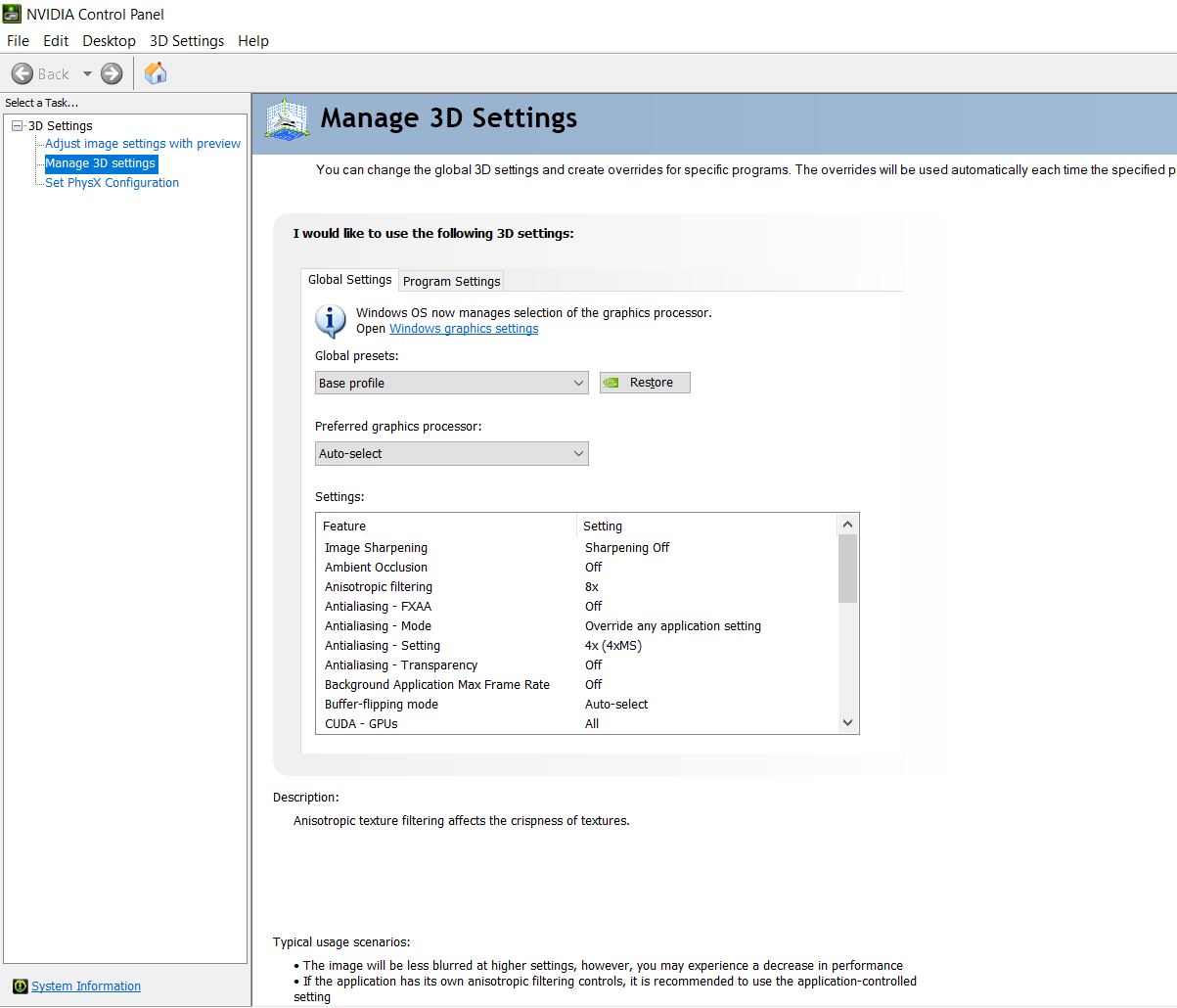Expand the Preferred graphics processor dropdown
The height and width of the screenshot is (1008, 1177).
[451, 453]
